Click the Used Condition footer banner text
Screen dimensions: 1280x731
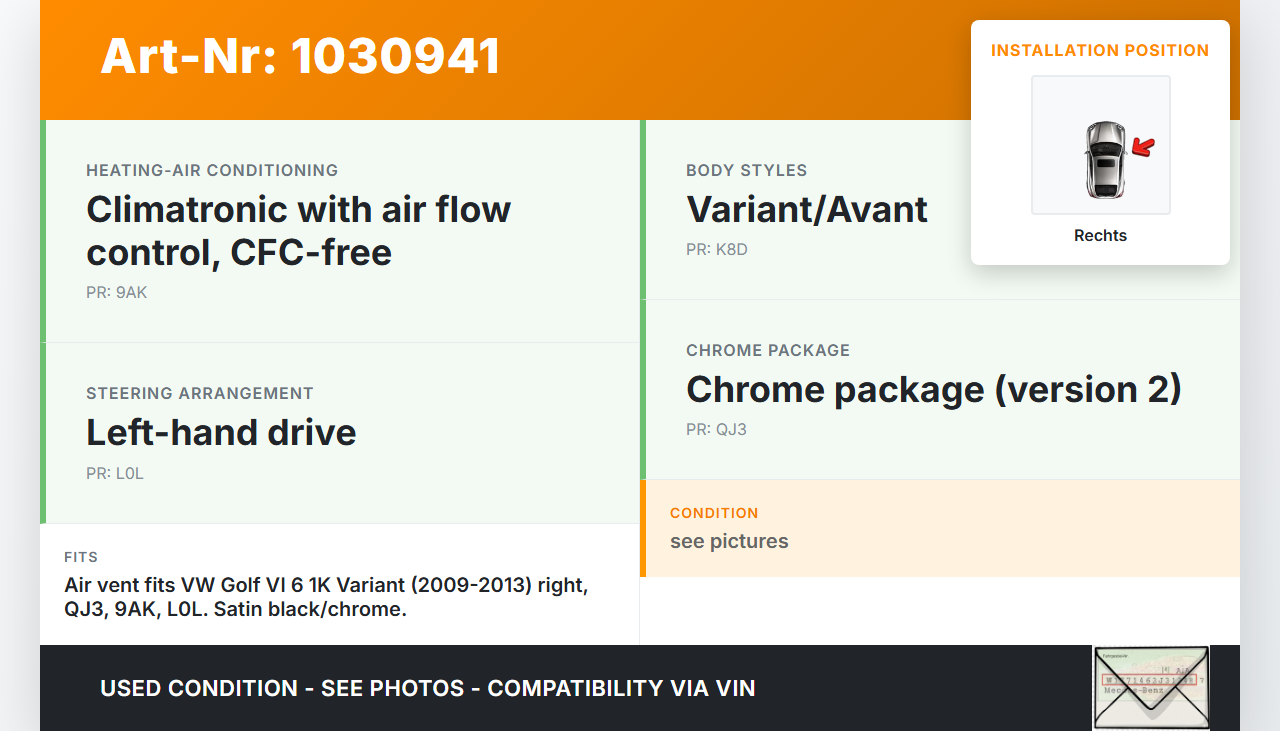coord(427,688)
